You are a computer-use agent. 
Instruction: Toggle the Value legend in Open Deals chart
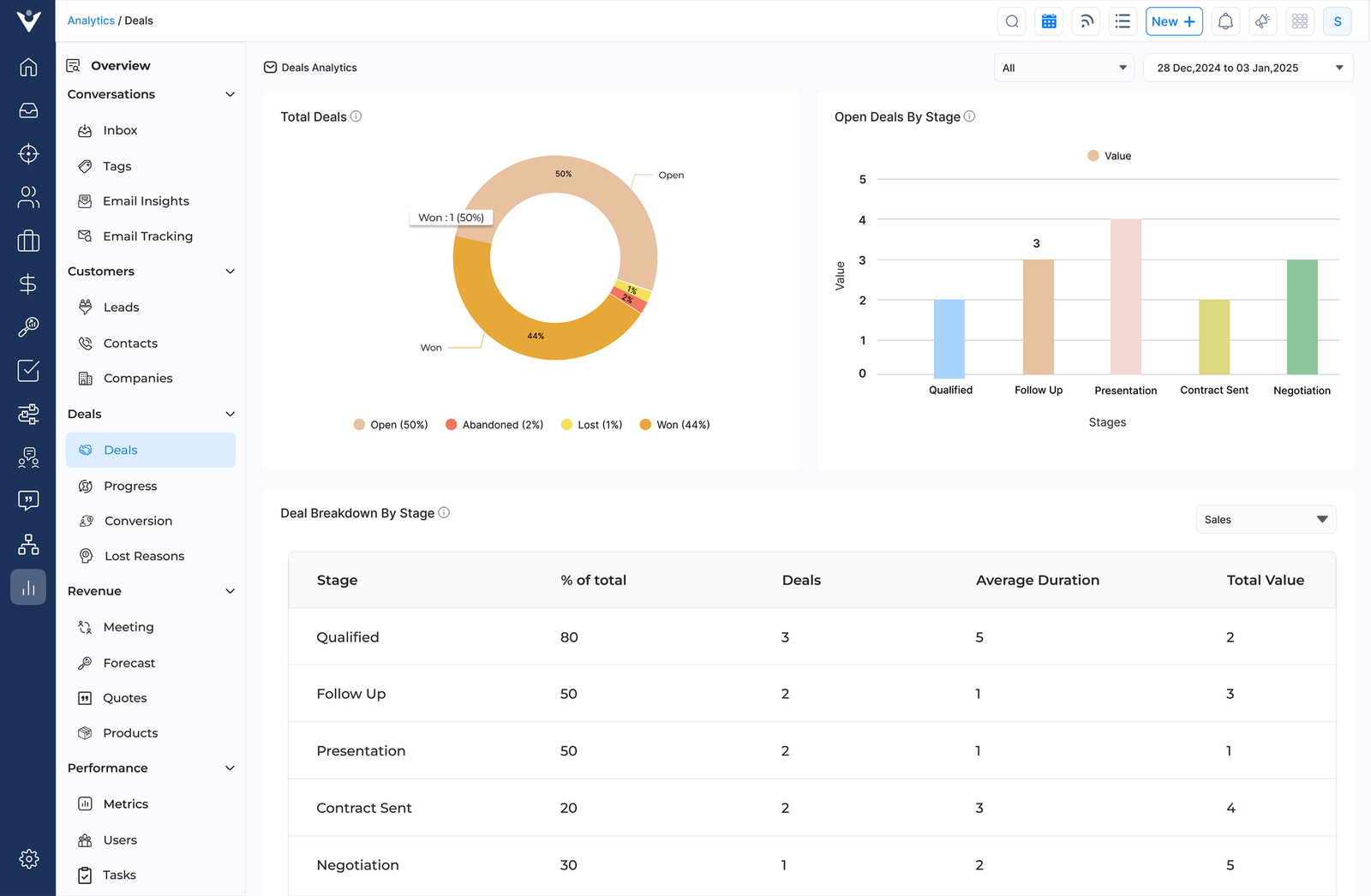(x=1109, y=155)
